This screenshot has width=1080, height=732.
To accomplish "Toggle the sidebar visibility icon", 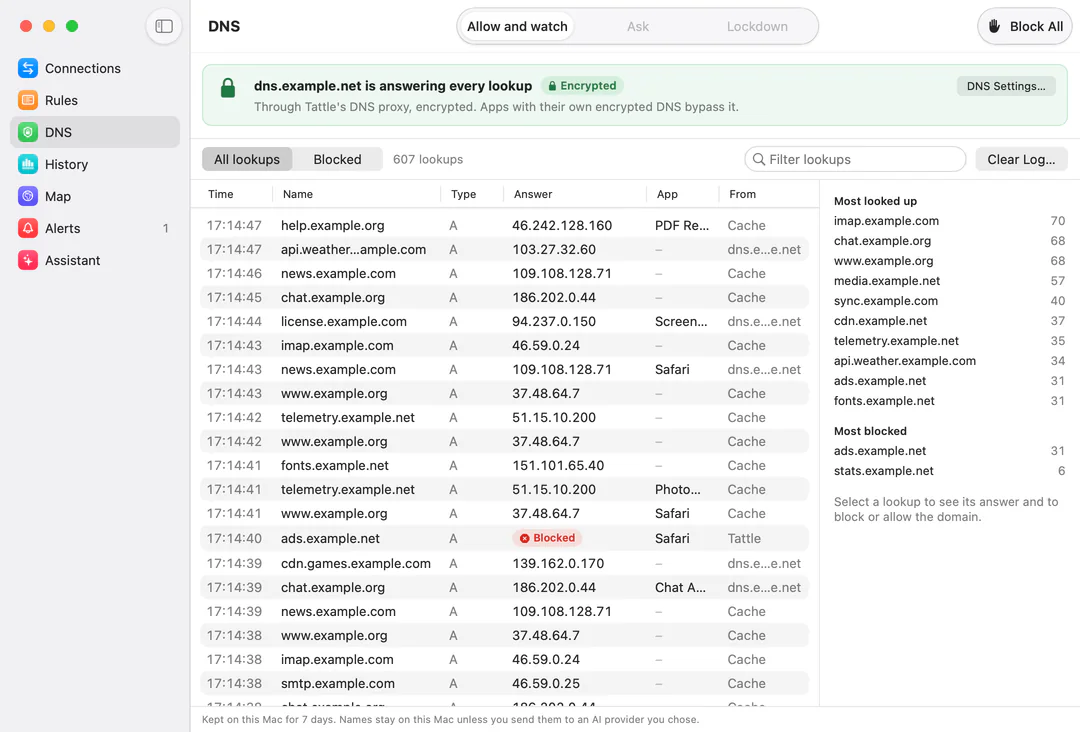I will click(x=164, y=26).
